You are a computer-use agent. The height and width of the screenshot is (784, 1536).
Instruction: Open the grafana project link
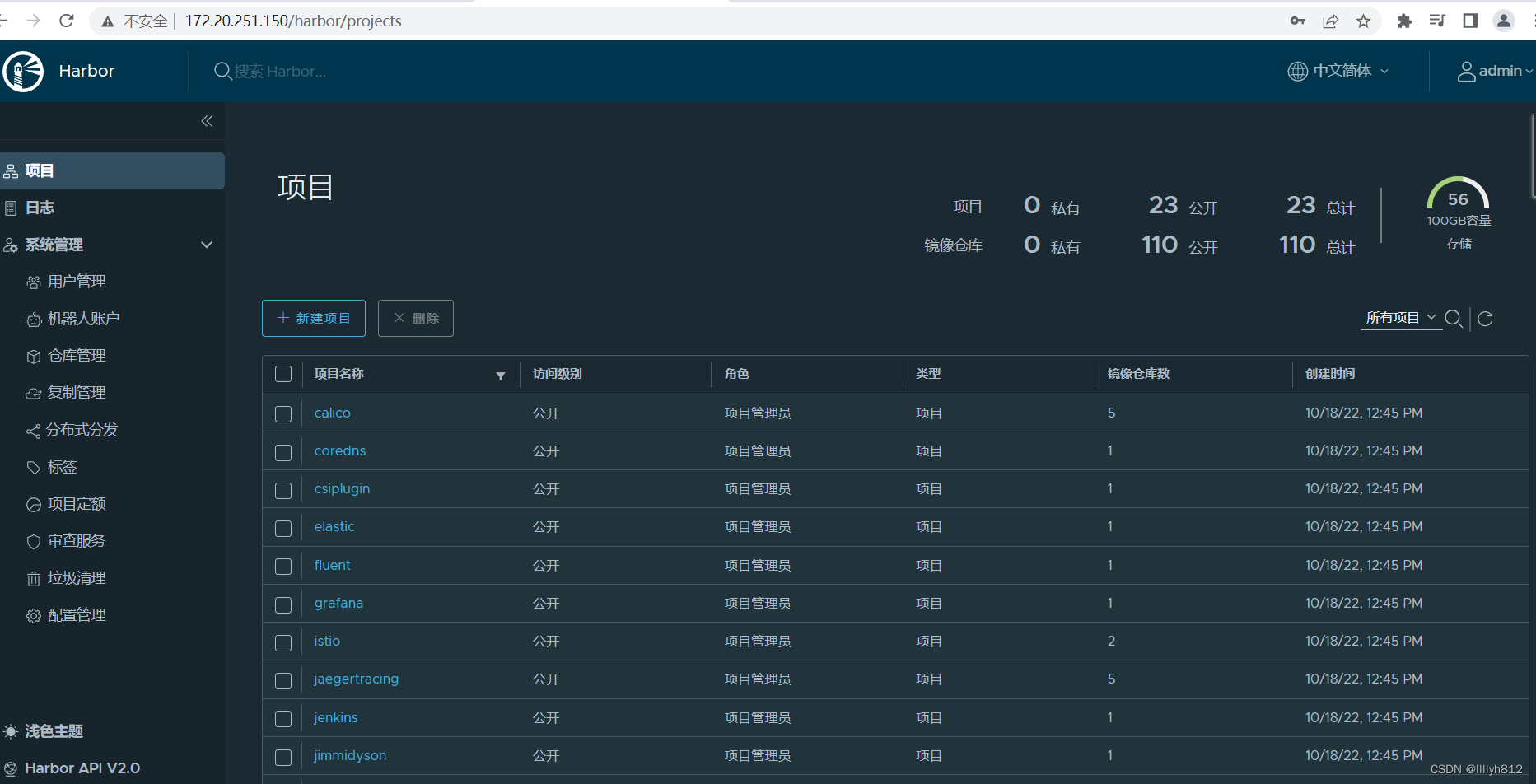point(338,603)
